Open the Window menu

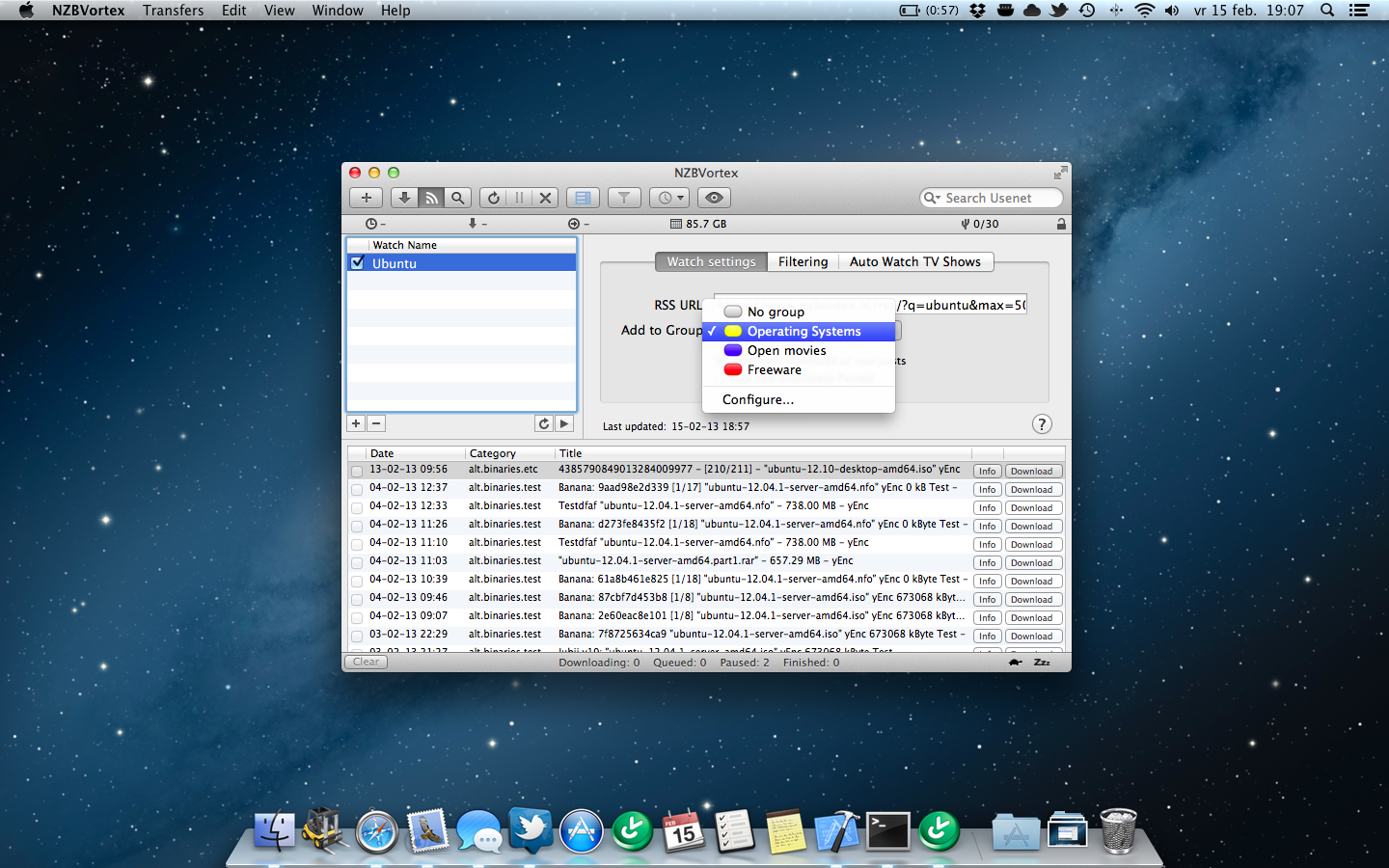click(338, 11)
